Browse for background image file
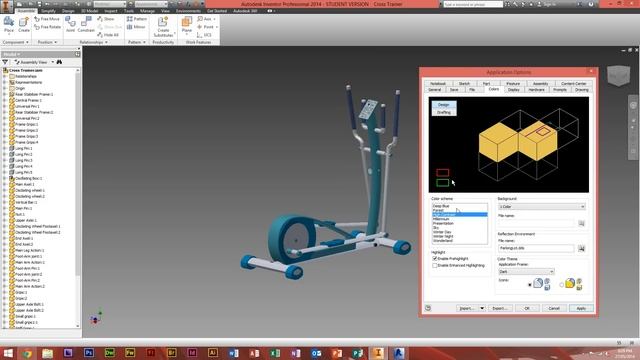This screenshot has height=360, width=640. coord(582,223)
